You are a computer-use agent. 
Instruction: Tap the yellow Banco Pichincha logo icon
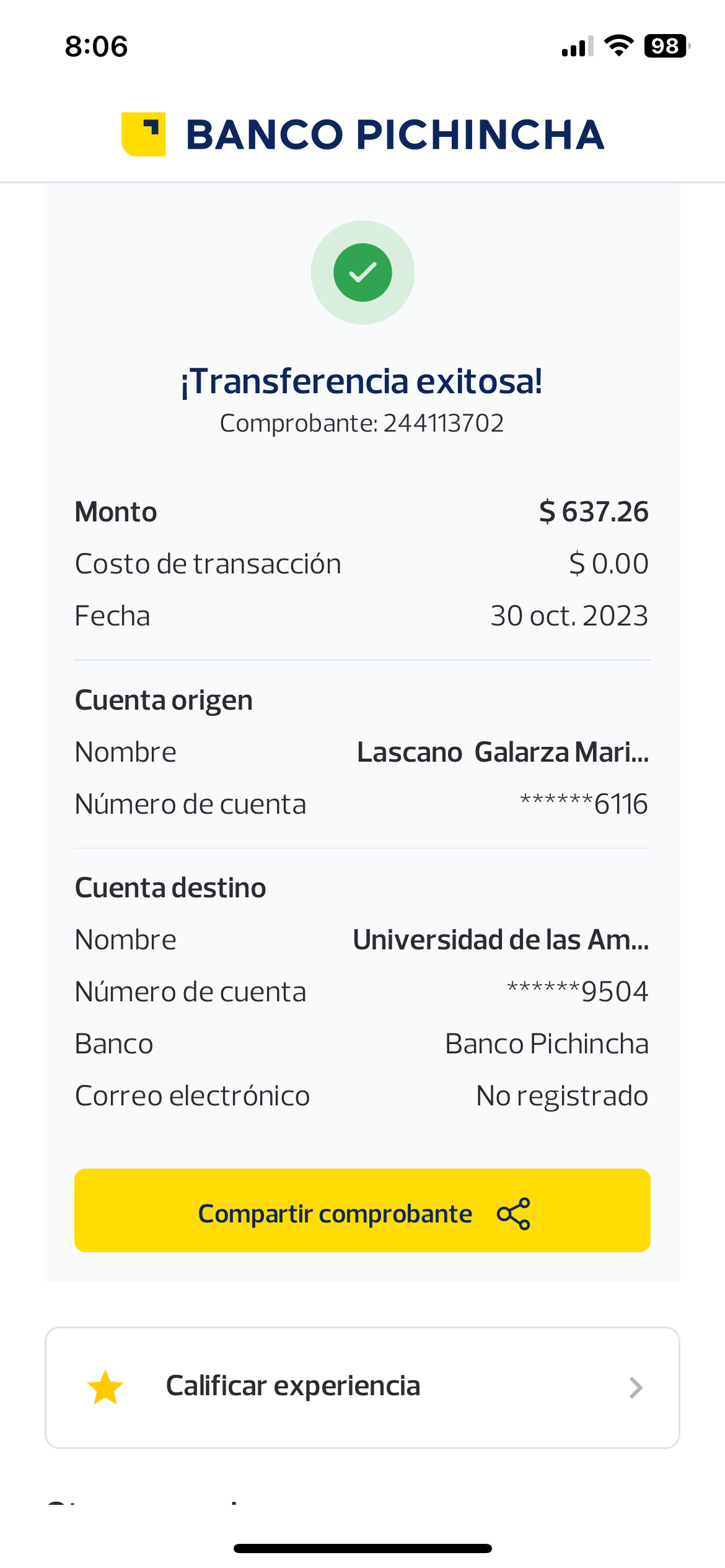[x=144, y=134]
